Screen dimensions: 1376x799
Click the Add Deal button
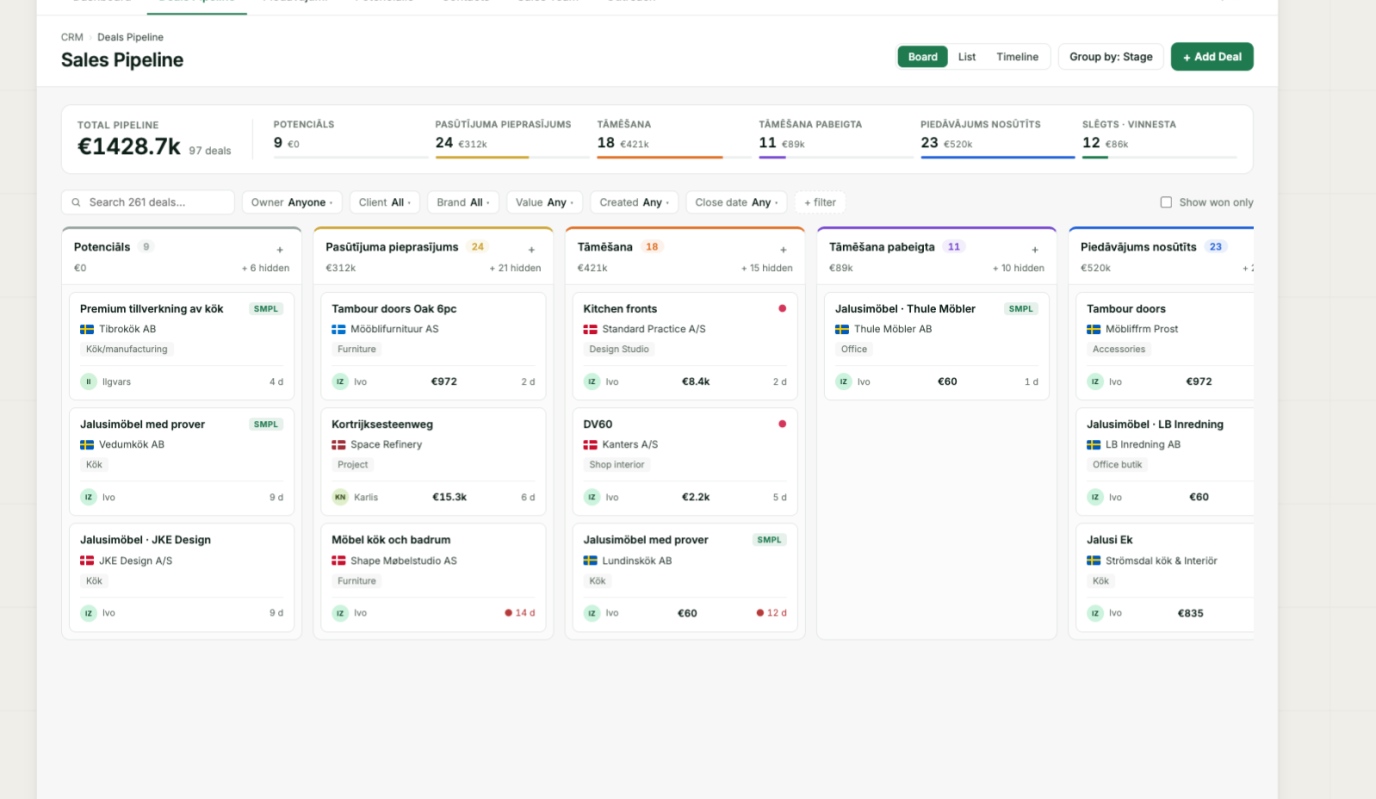(1212, 57)
